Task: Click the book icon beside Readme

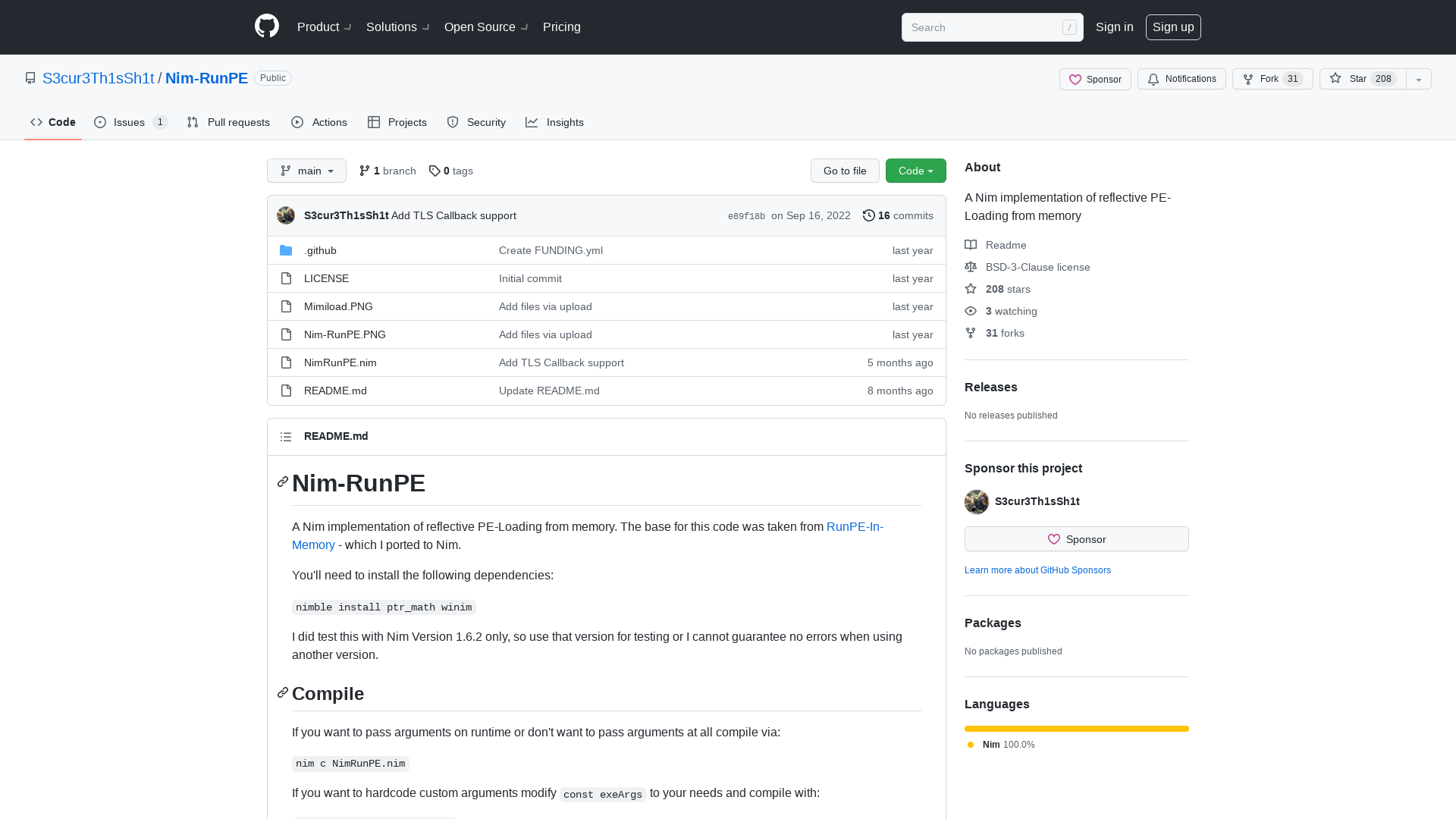Action: coord(971,245)
